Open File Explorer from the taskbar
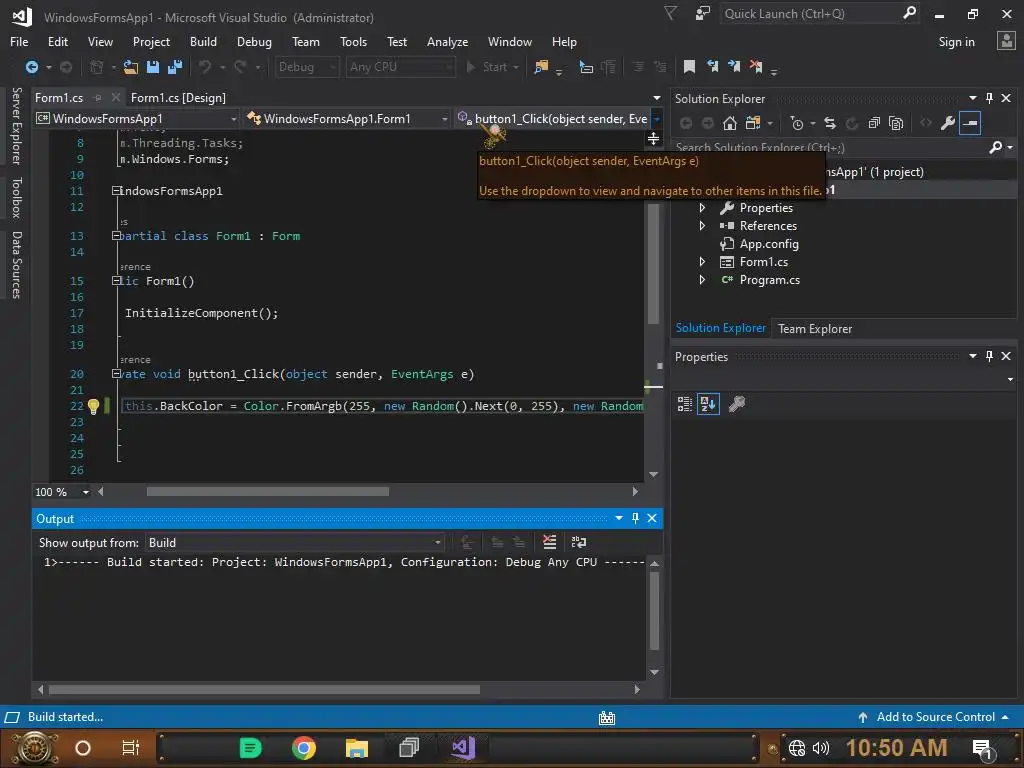The image size is (1024, 768). 357,748
